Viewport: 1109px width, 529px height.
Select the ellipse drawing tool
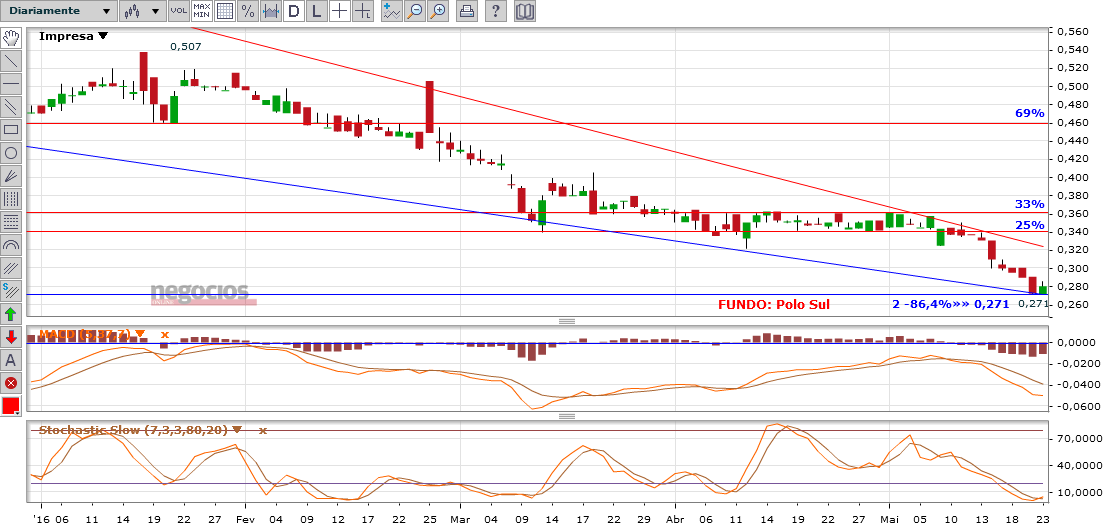[x=11, y=153]
